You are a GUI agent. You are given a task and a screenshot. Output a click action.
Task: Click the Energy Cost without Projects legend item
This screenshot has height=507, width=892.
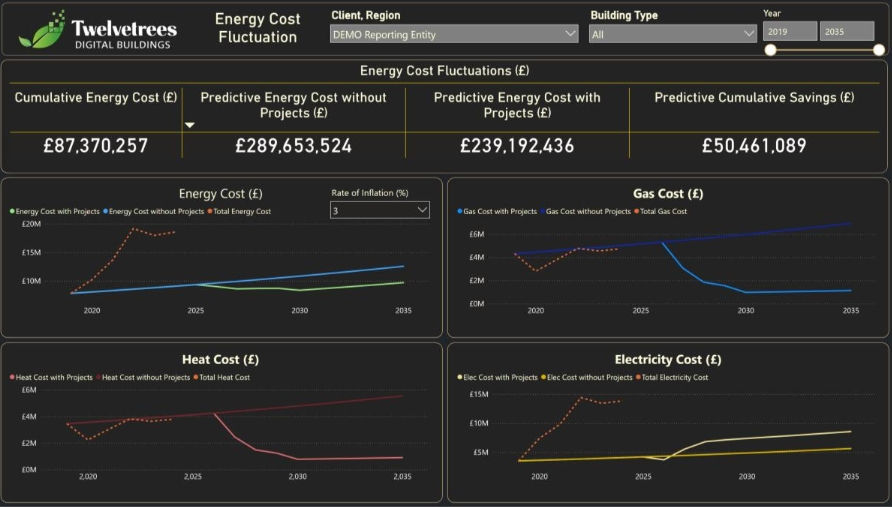click(x=154, y=211)
